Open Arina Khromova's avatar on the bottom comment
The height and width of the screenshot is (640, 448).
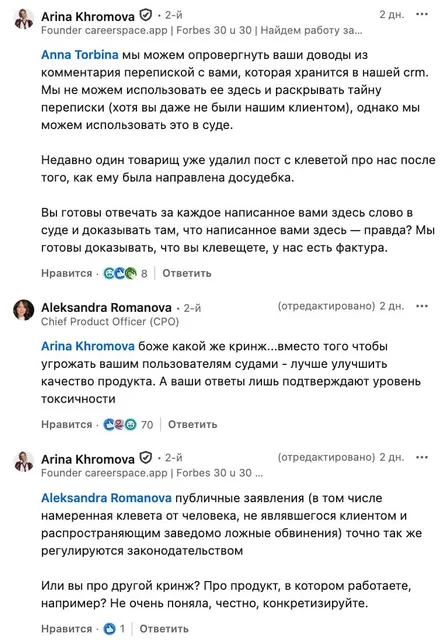click(24, 461)
